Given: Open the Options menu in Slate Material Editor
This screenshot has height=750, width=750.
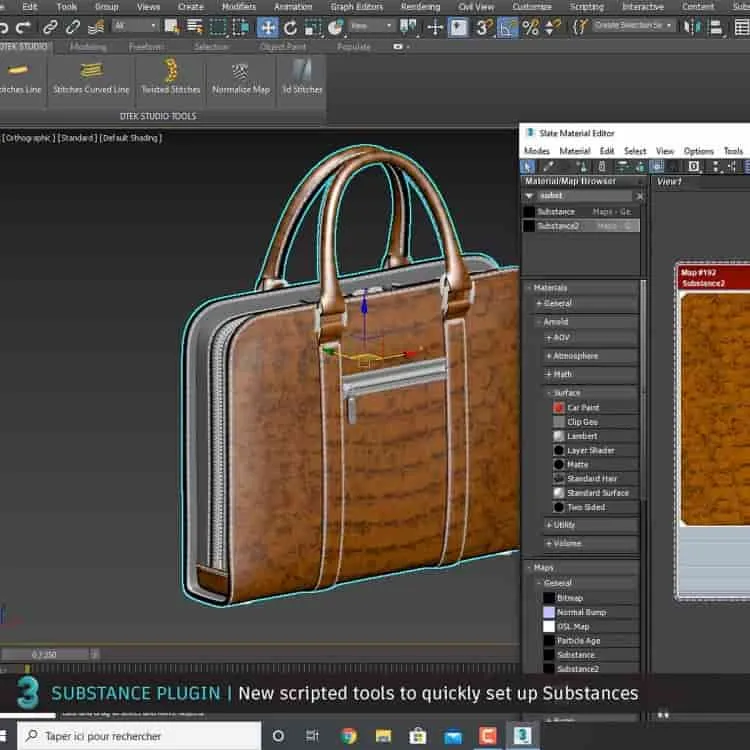Looking at the screenshot, I should 698,151.
